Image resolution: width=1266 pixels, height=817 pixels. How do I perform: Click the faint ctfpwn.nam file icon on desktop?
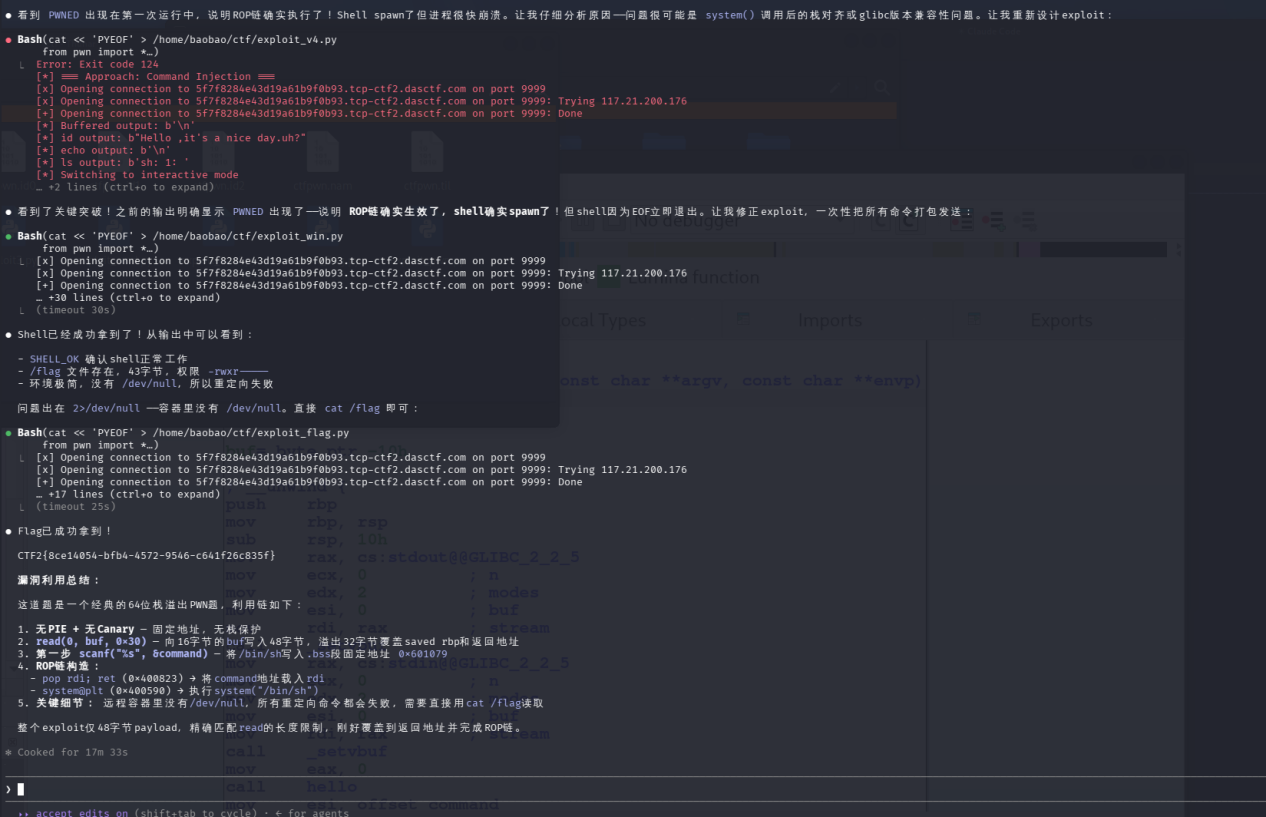pos(322,160)
